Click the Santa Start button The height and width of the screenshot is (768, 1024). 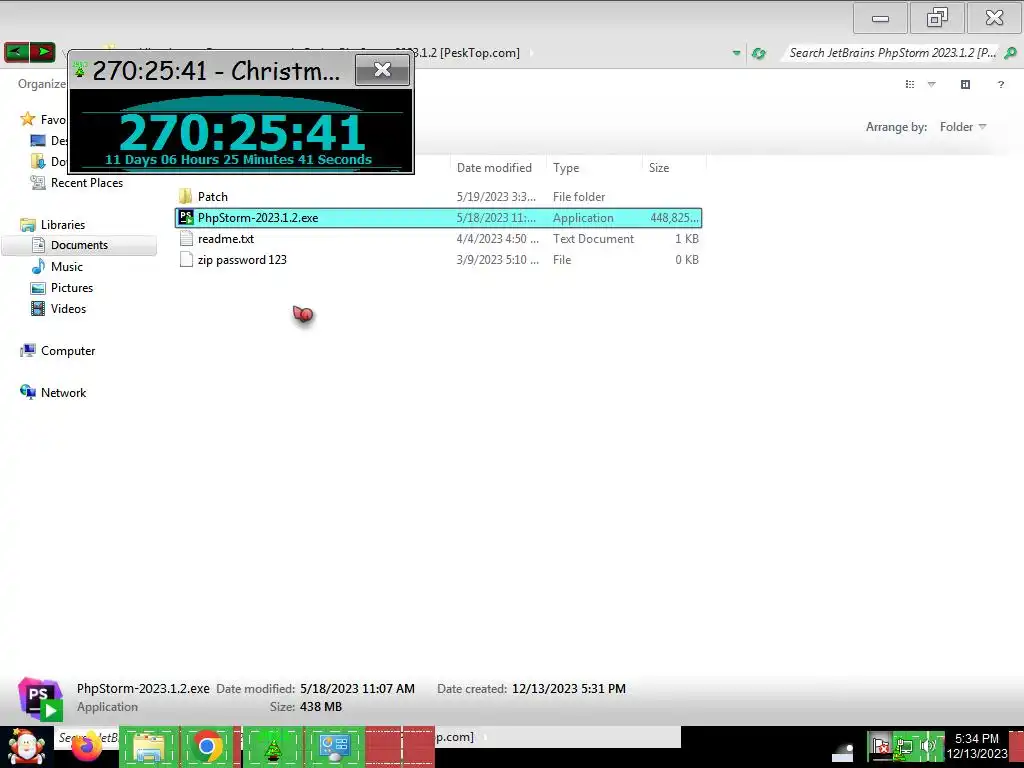coord(27,747)
